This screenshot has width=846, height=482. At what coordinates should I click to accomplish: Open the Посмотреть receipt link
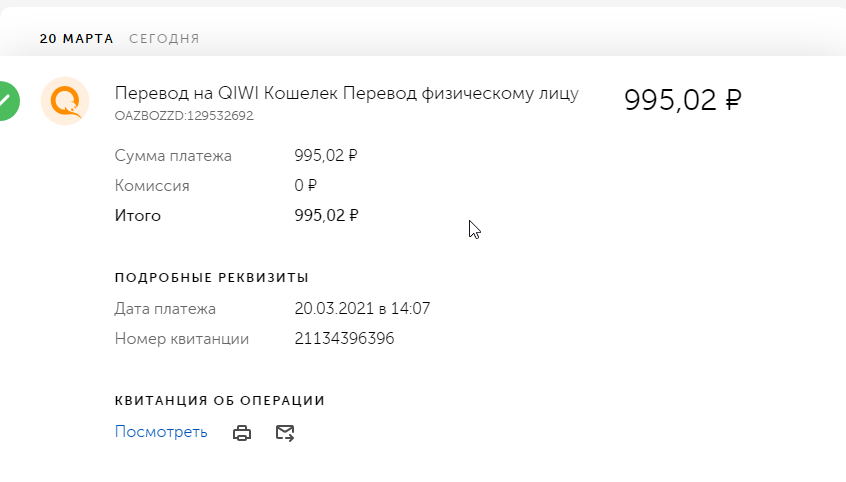(x=161, y=432)
